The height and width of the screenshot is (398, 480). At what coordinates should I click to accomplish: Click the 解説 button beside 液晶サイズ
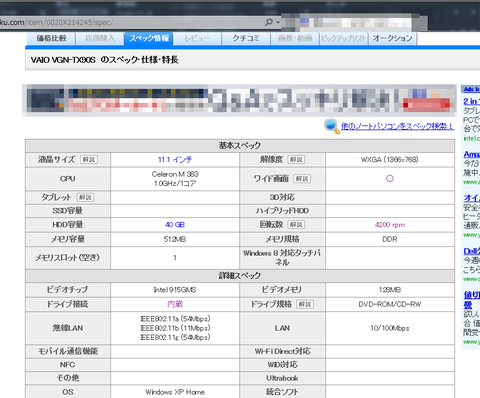click(x=89, y=160)
